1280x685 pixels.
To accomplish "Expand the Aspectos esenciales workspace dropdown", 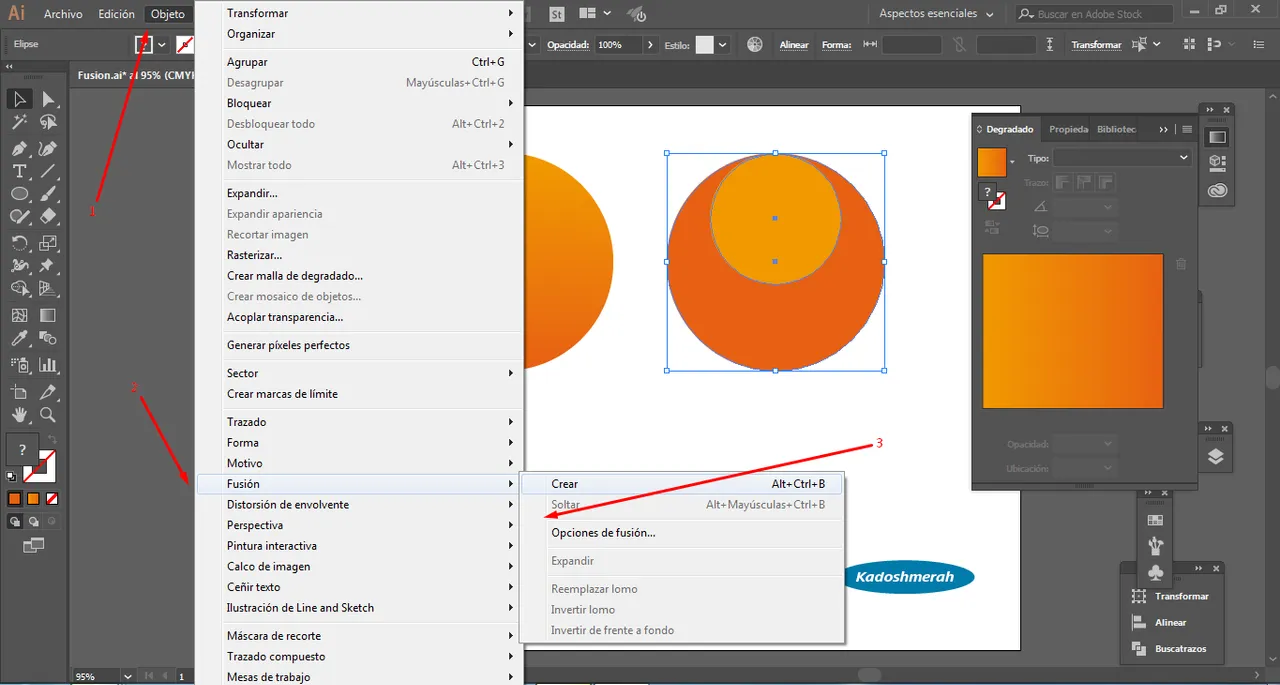I will pos(936,14).
